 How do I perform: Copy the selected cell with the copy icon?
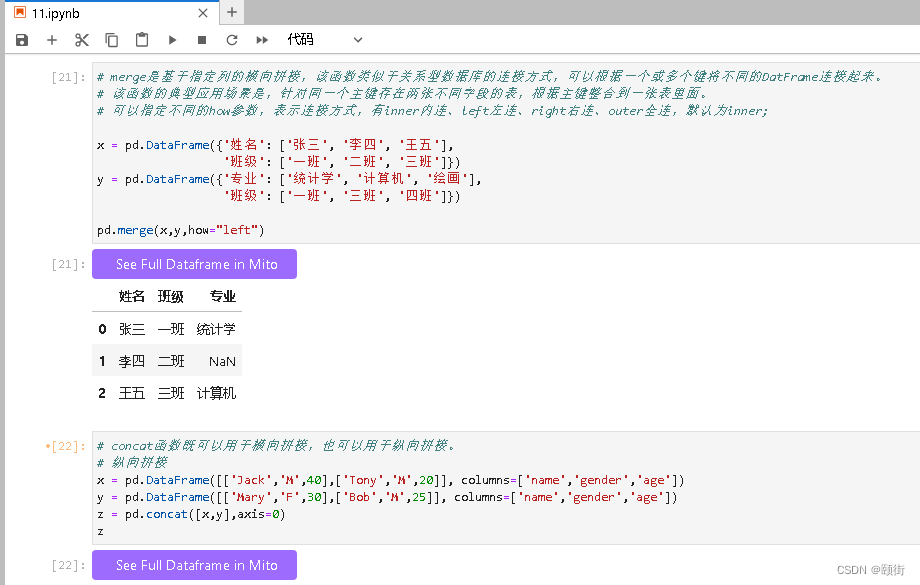click(110, 39)
